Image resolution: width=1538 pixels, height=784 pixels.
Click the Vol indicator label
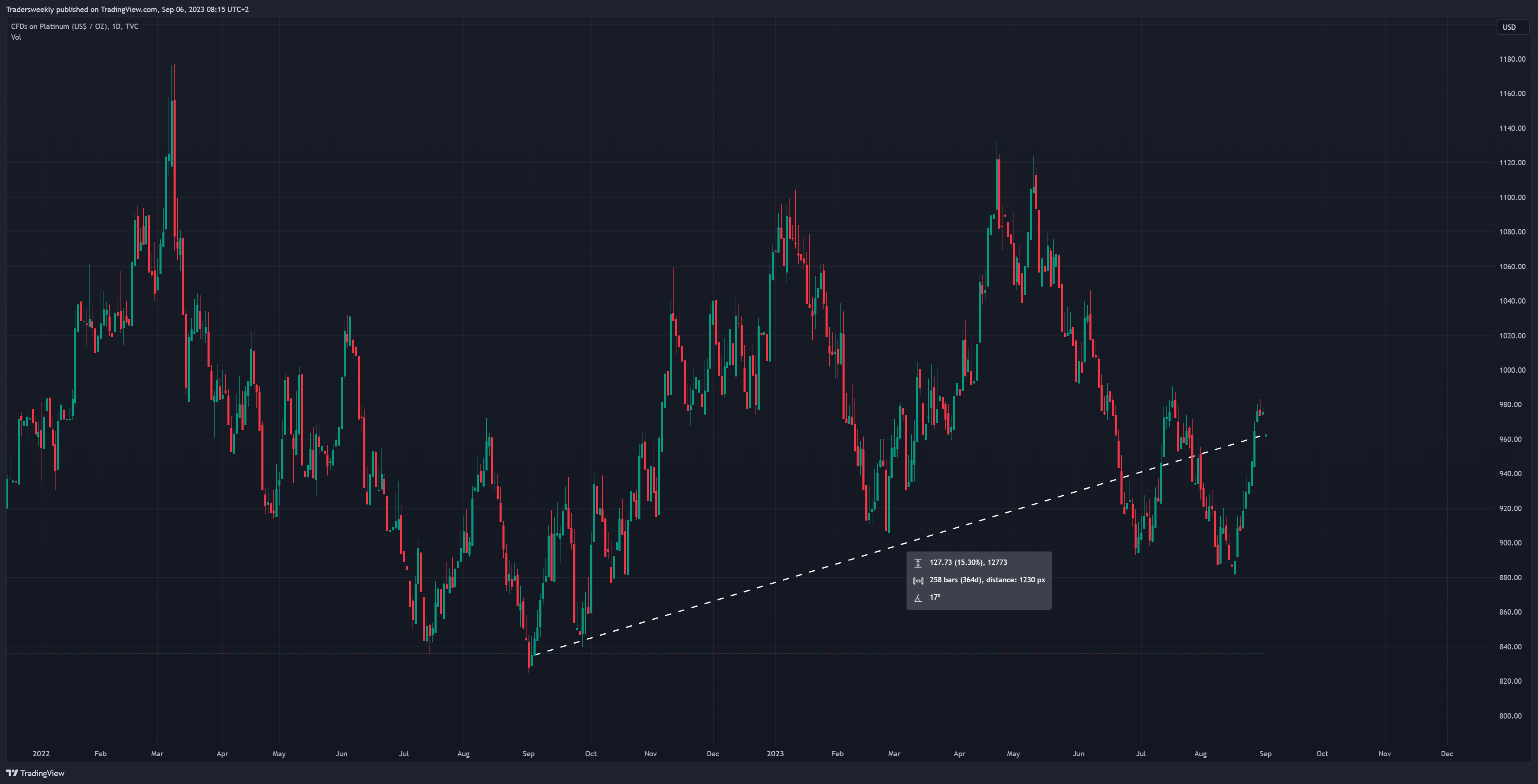click(x=16, y=37)
